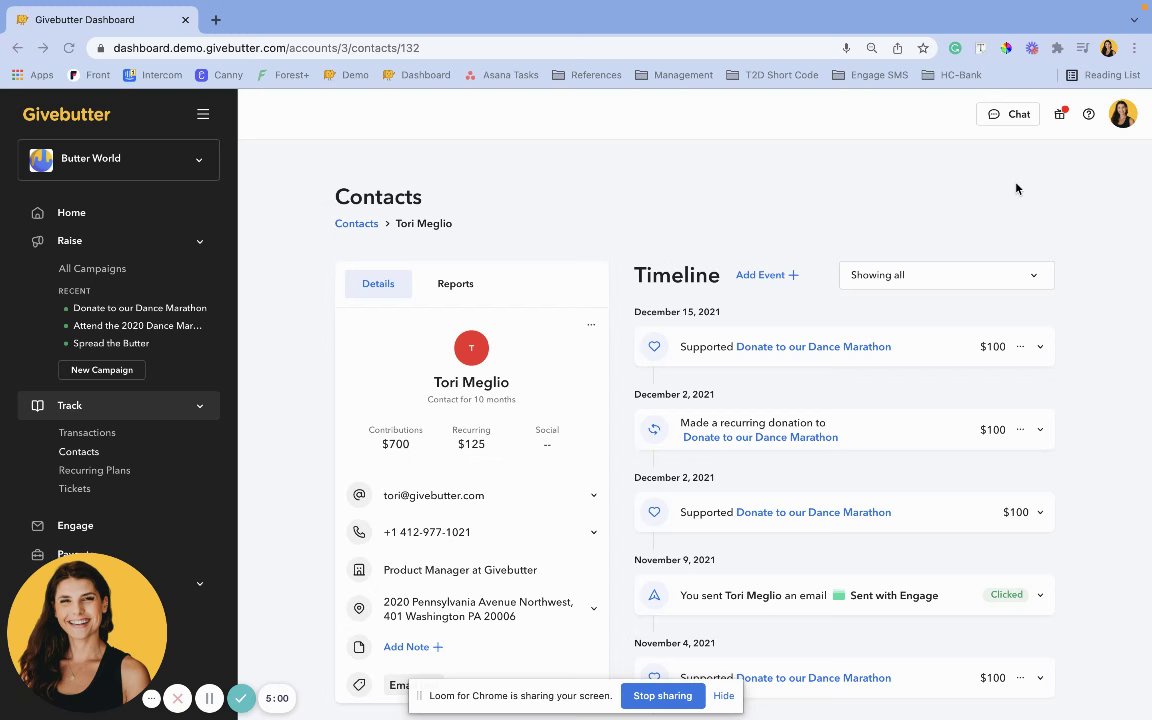Switch to the Details tab
1152x720 pixels.
coord(378,284)
